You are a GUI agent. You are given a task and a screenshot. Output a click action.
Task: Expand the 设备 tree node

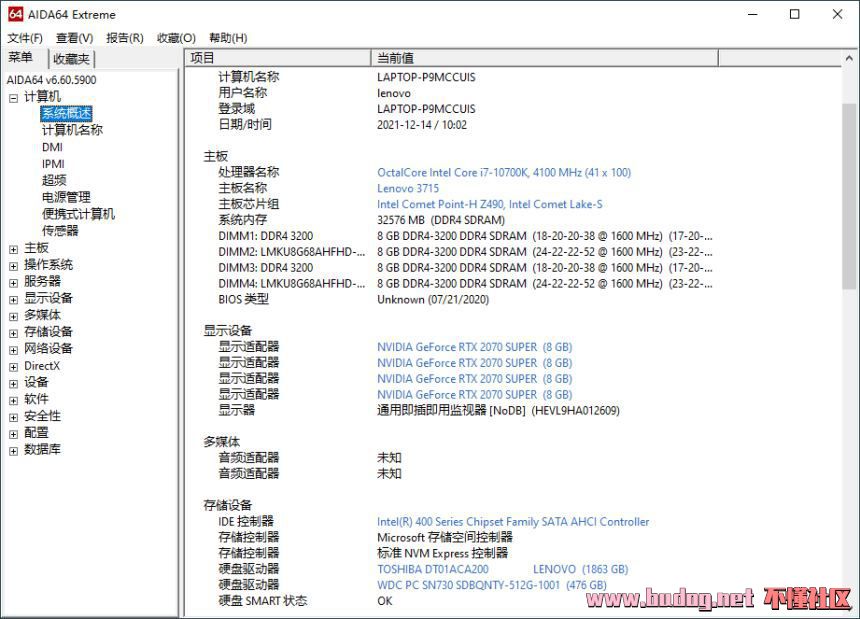point(13,384)
